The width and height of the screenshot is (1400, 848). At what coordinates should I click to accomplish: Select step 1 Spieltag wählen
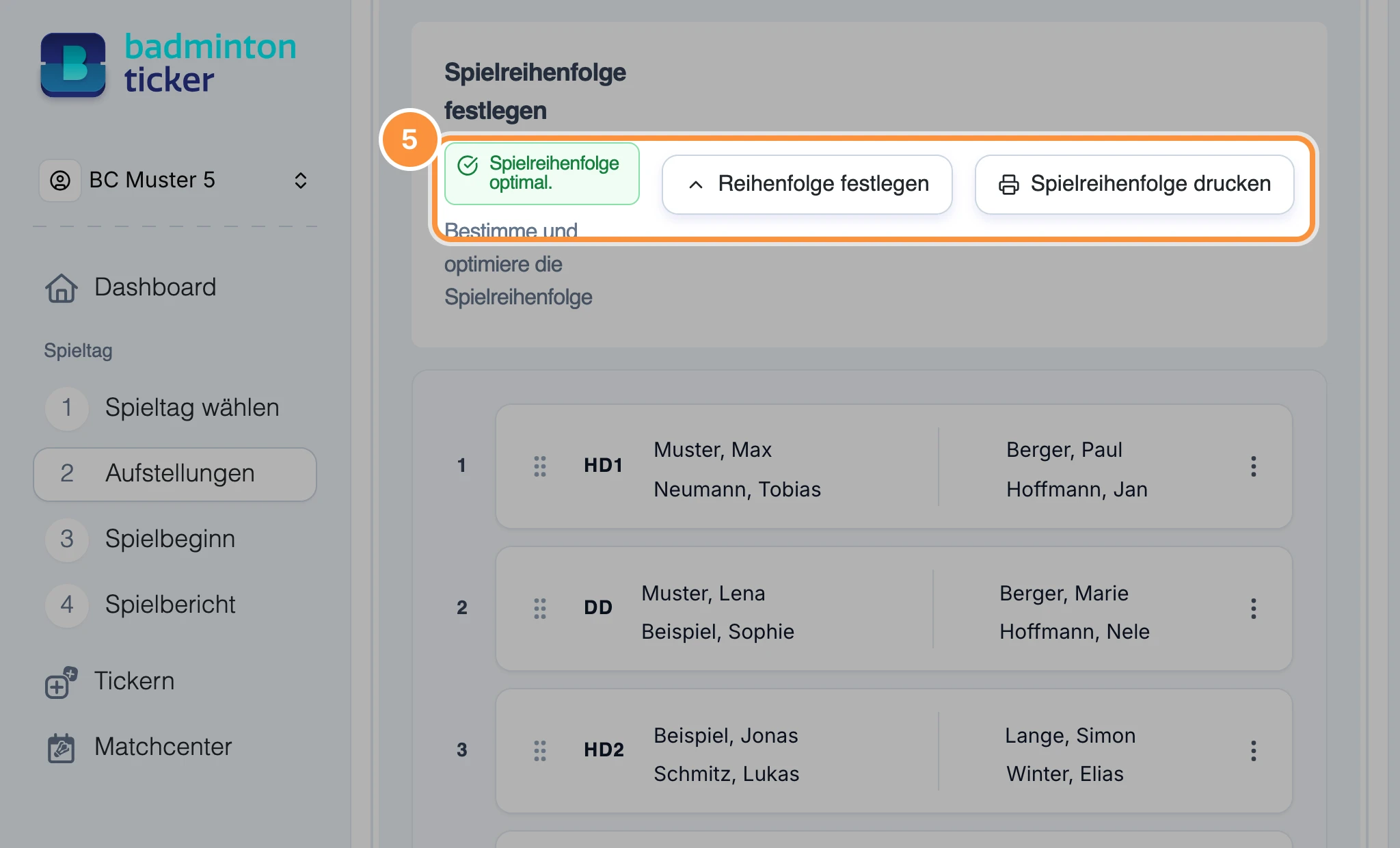pyautogui.click(x=175, y=408)
